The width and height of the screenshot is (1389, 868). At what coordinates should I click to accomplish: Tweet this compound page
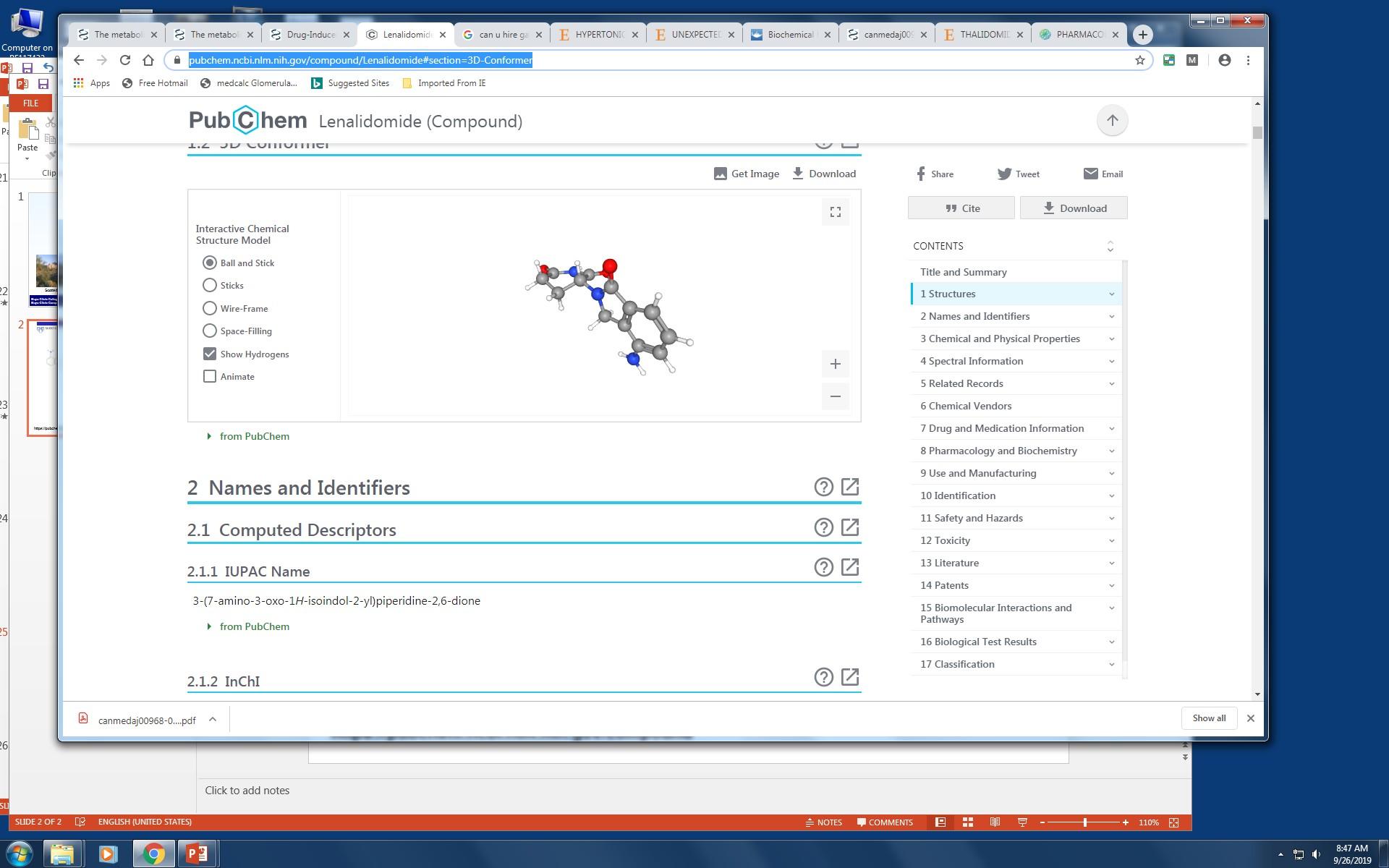pyautogui.click(x=1019, y=174)
